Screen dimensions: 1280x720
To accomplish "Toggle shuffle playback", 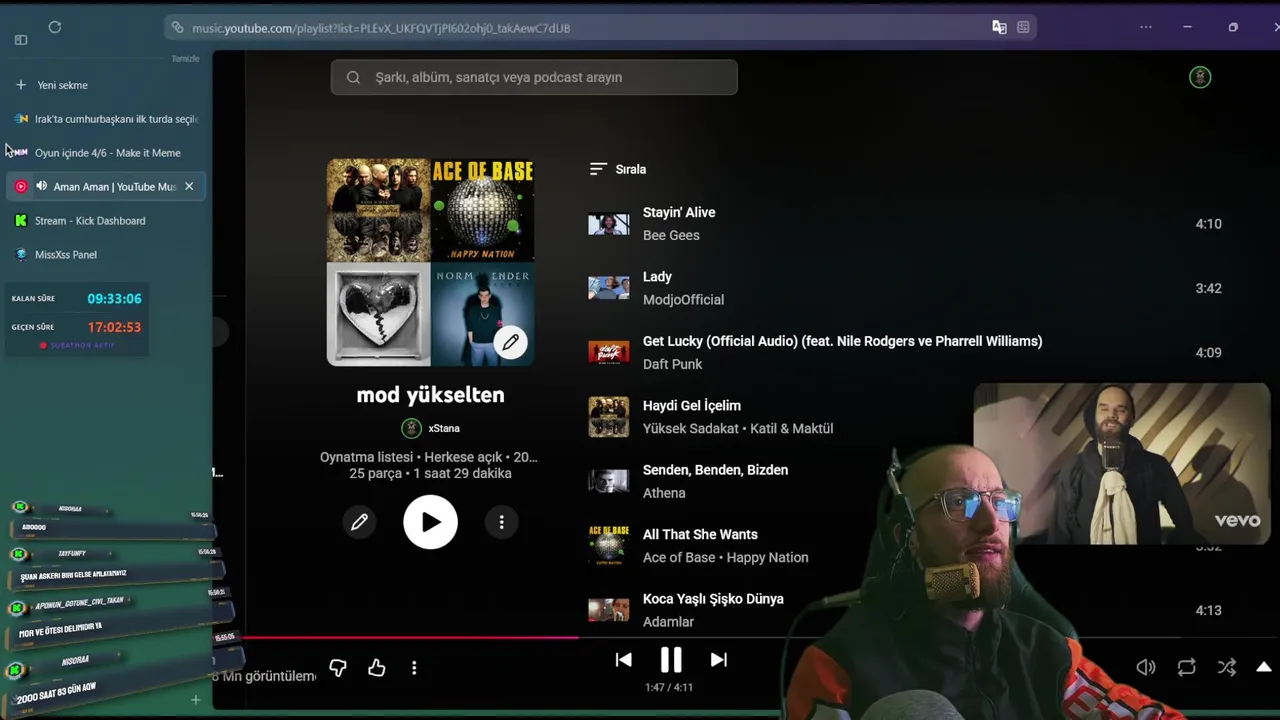I will tap(1227, 667).
